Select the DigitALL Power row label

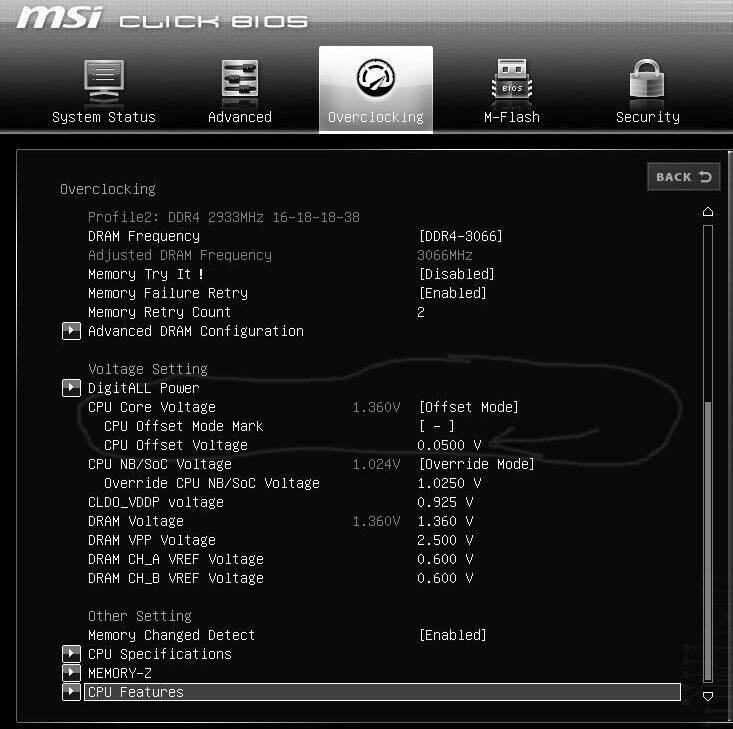(144, 388)
